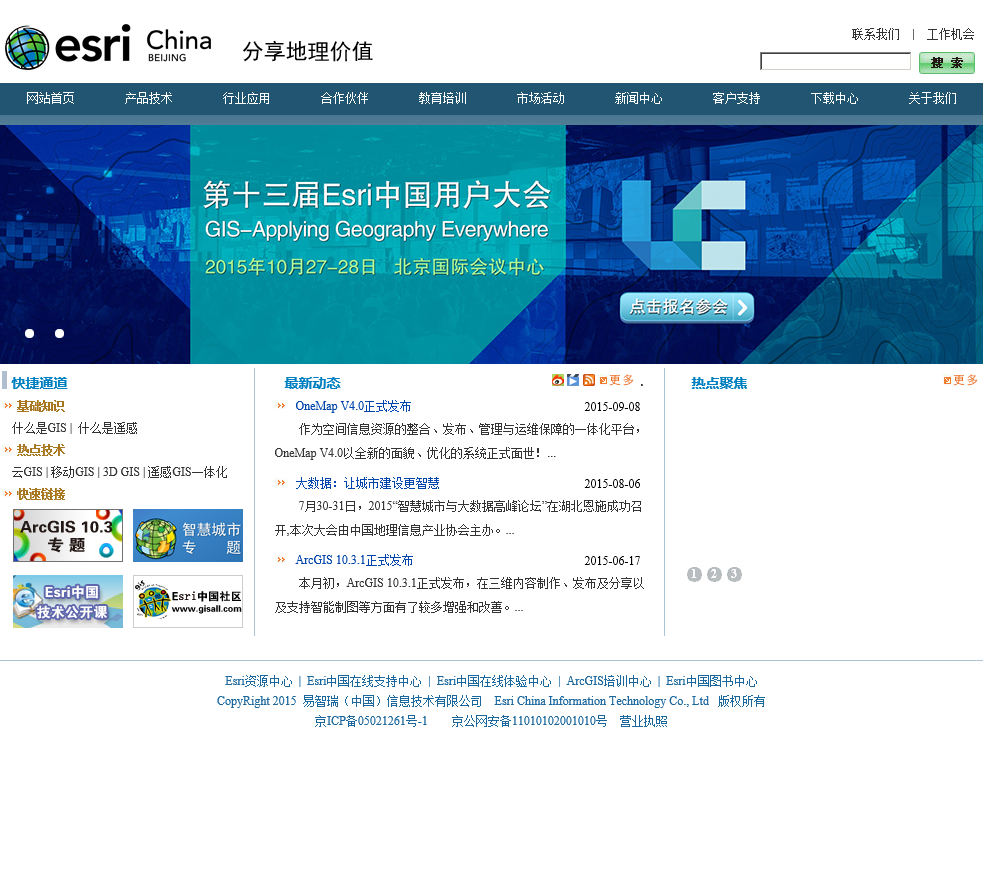Click the 2015-08-06 news date

(612, 484)
